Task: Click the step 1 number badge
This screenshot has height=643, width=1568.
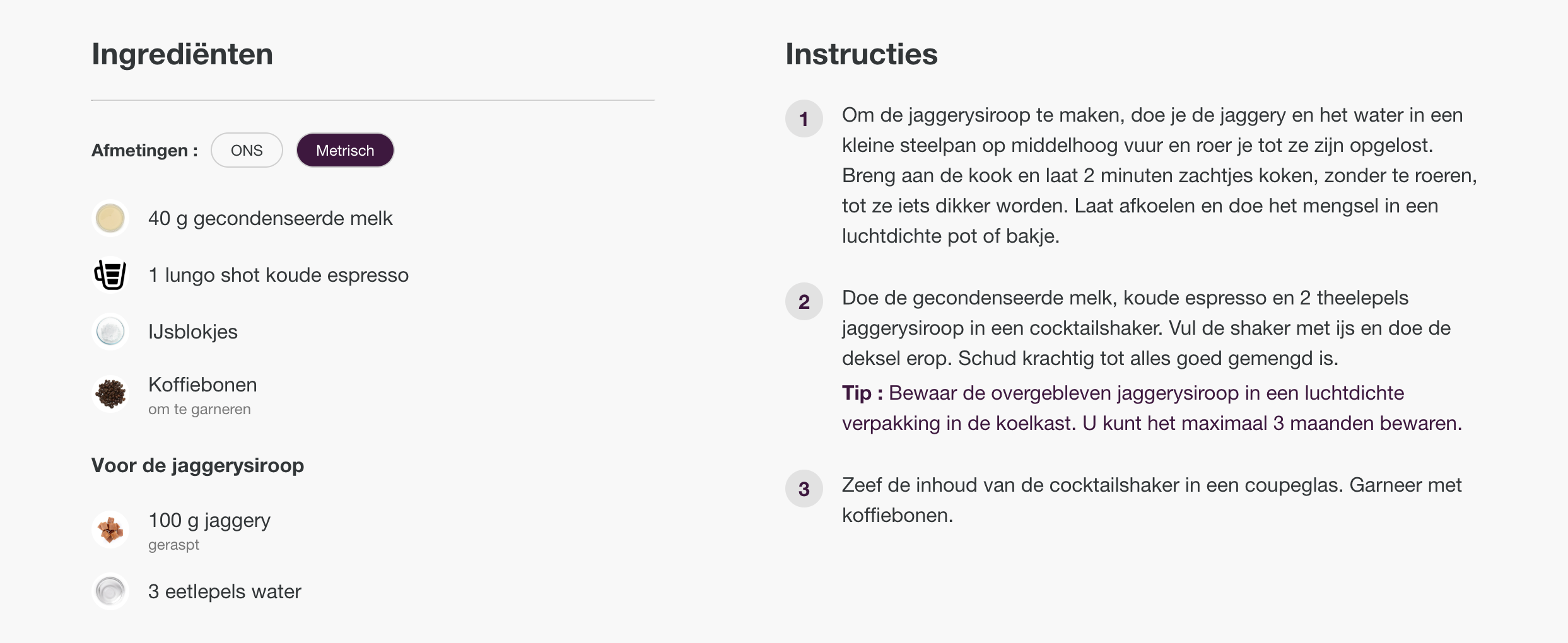Action: tap(804, 119)
